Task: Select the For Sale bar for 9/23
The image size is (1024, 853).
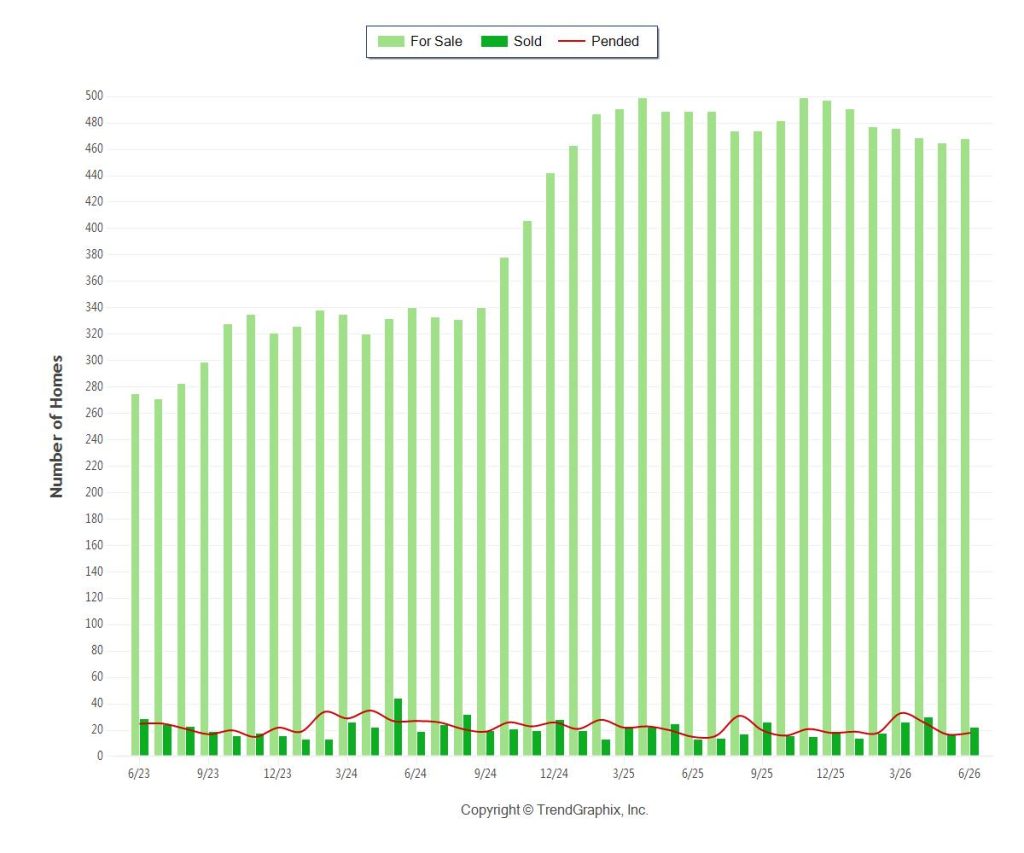Action: click(204, 559)
